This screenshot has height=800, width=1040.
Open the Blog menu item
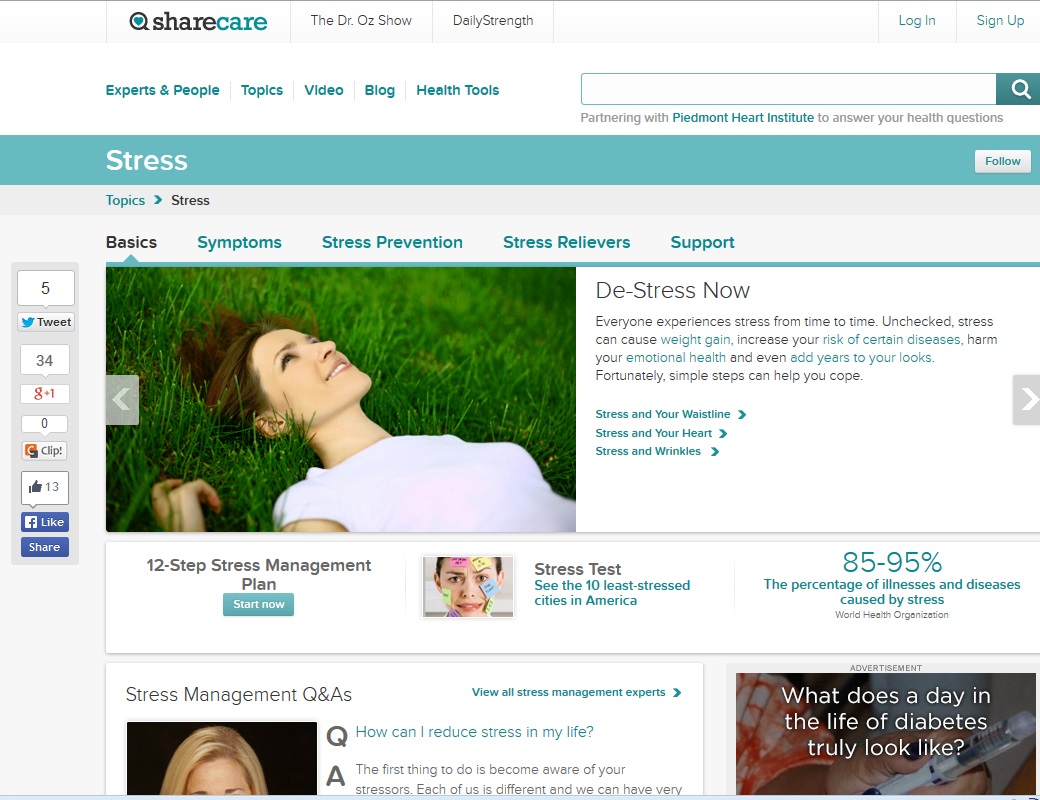(x=379, y=90)
